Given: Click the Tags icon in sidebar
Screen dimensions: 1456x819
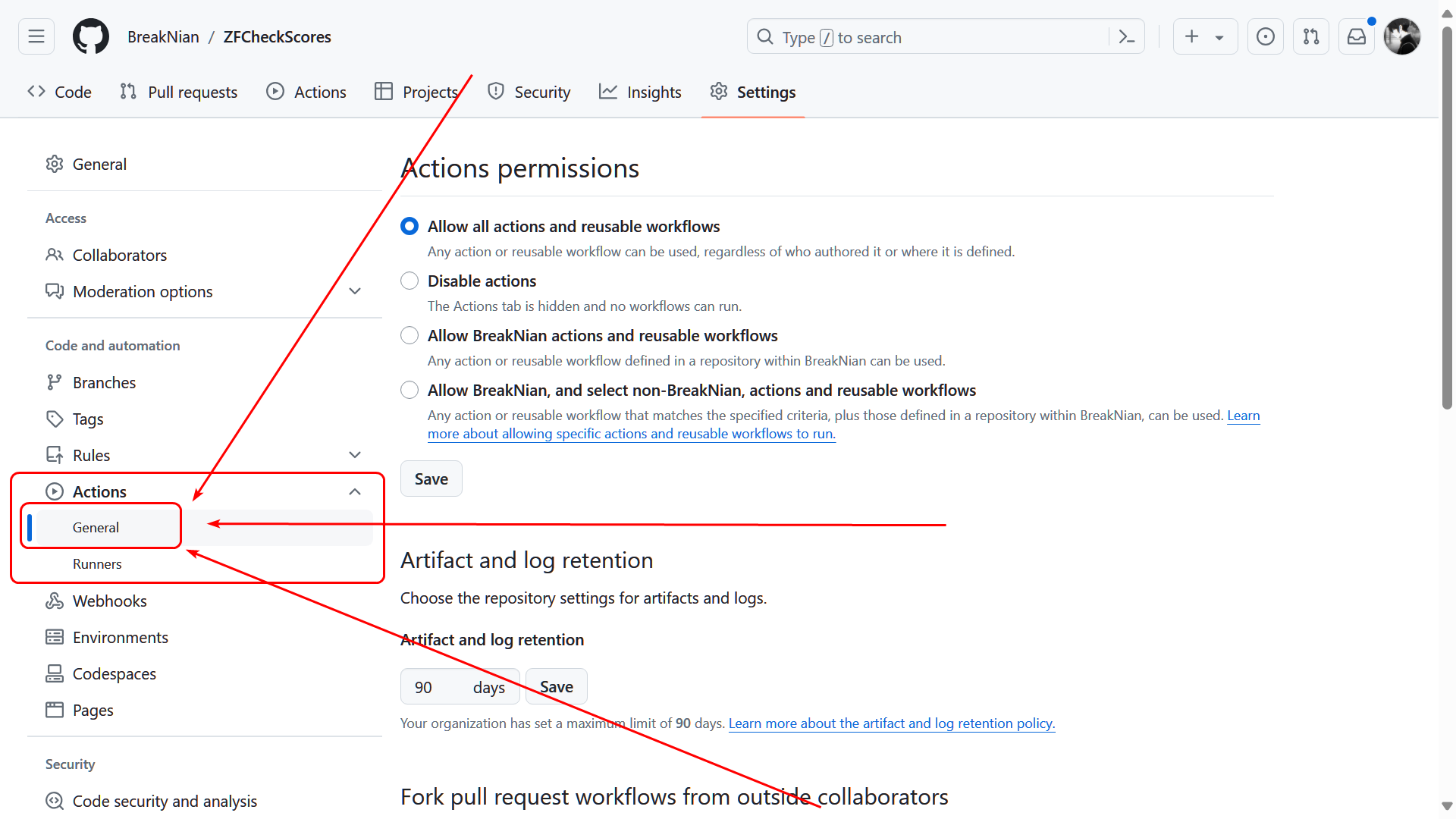Looking at the screenshot, I should click(55, 419).
